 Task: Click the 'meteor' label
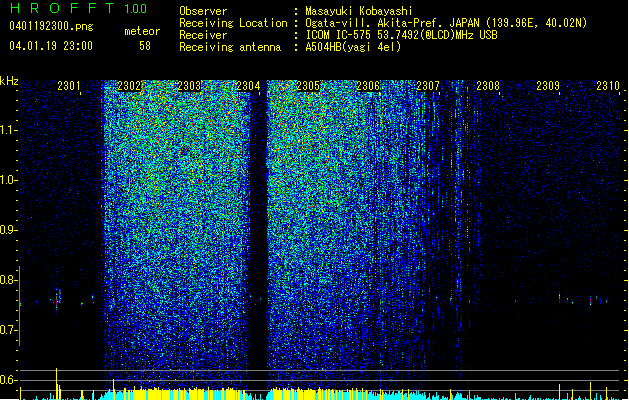coord(142,31)
